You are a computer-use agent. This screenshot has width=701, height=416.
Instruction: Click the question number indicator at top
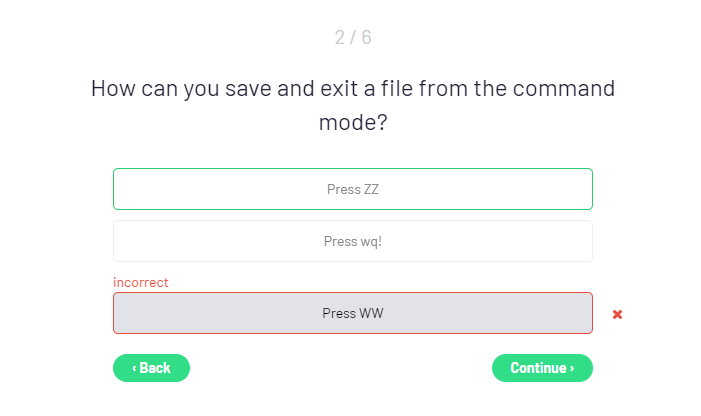(353, 38)
